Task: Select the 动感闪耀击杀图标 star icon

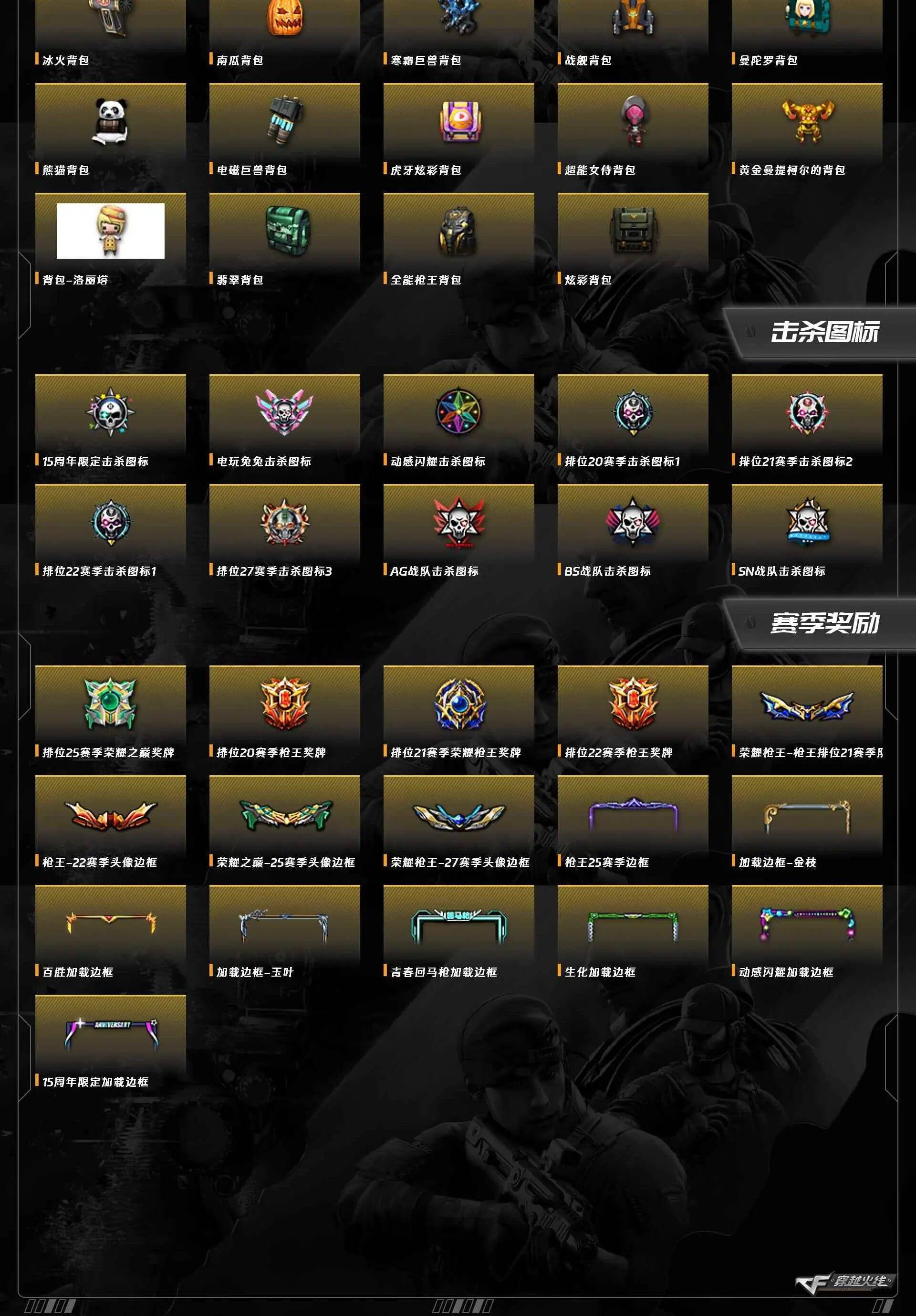Action: coord(459,411)
